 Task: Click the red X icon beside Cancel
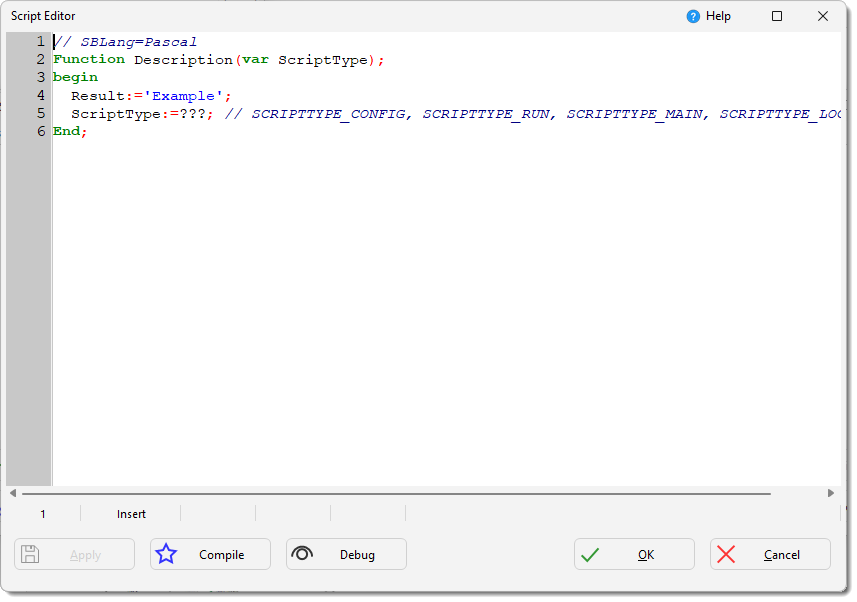(x=725, y=554)
